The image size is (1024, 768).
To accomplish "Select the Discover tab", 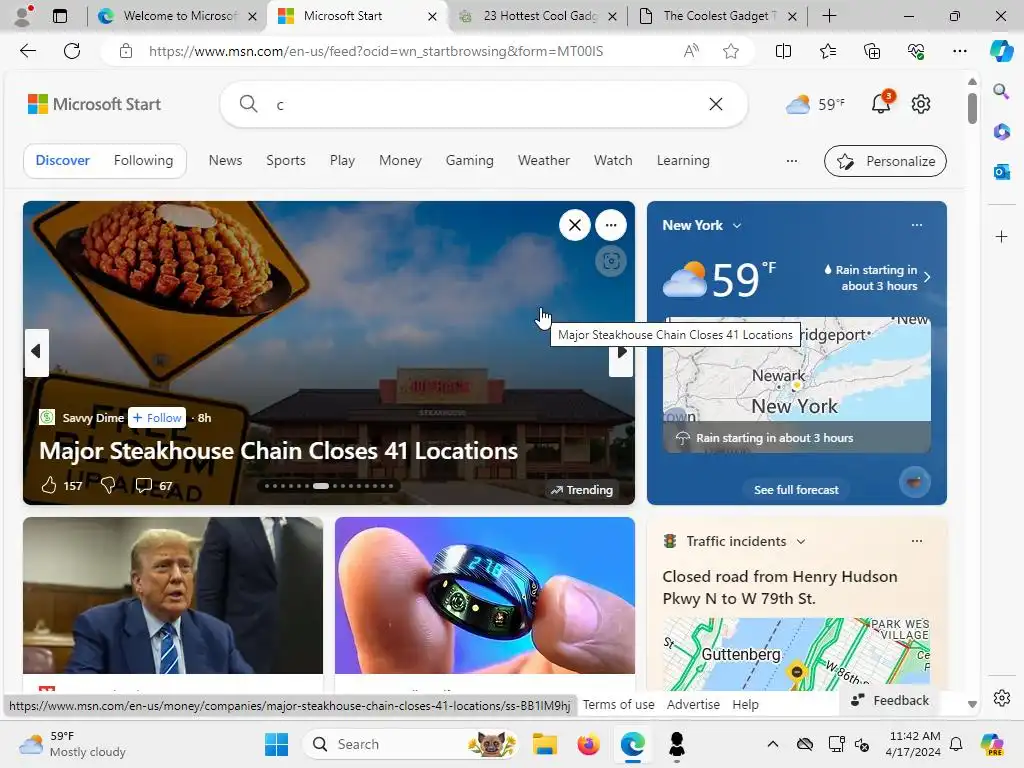I will coord(63,161).
